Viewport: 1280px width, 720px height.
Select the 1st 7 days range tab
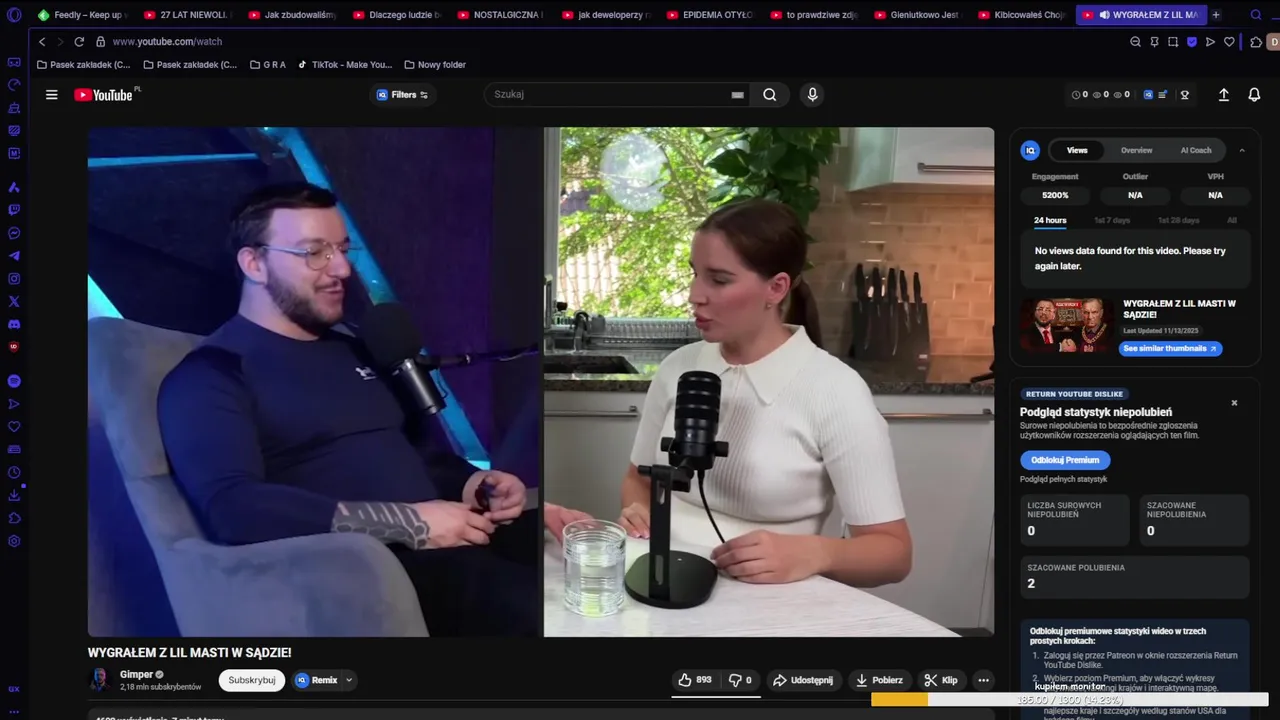(x=1112, y=220)
